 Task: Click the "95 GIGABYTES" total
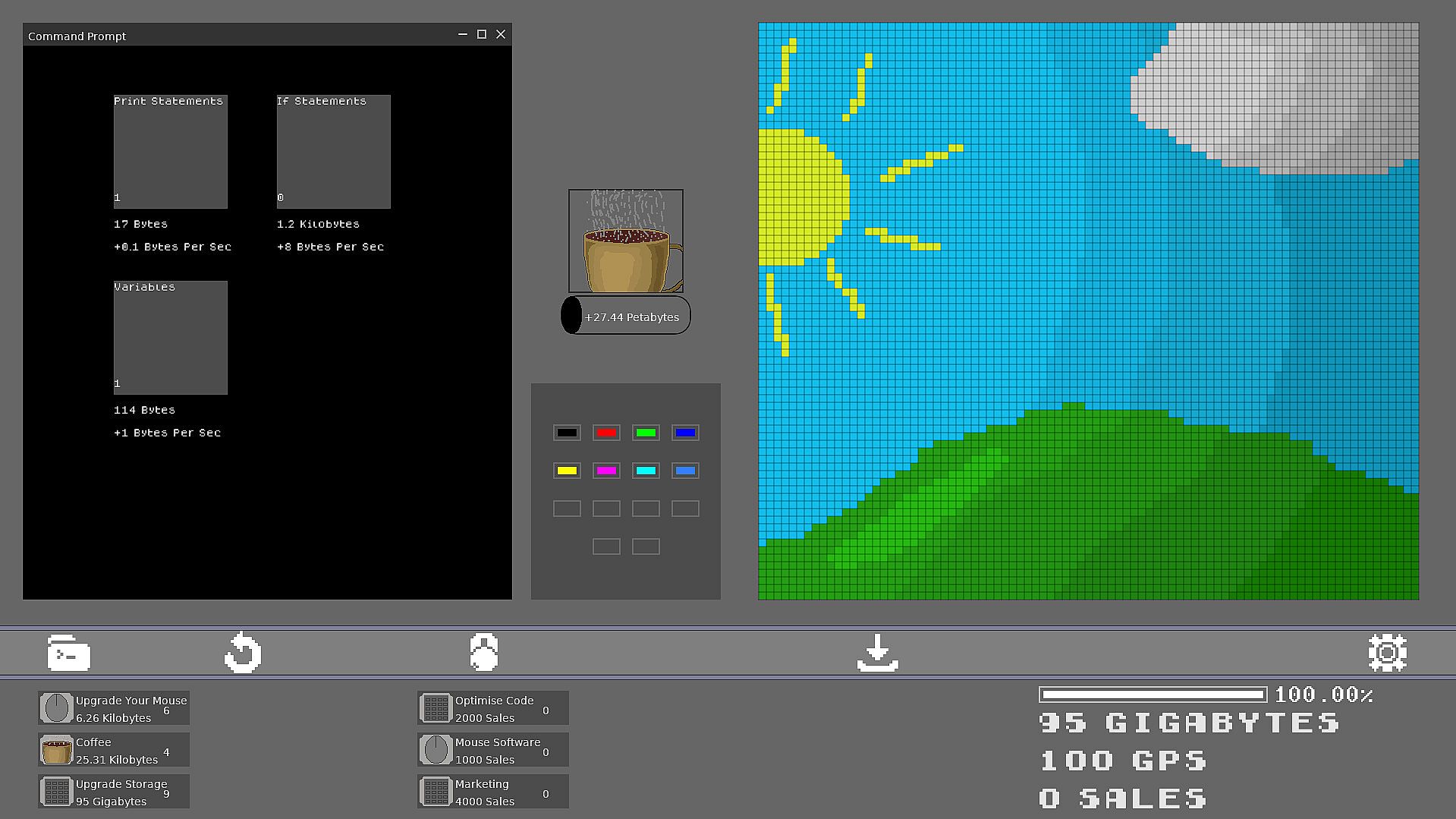(x=1189, y=723)
